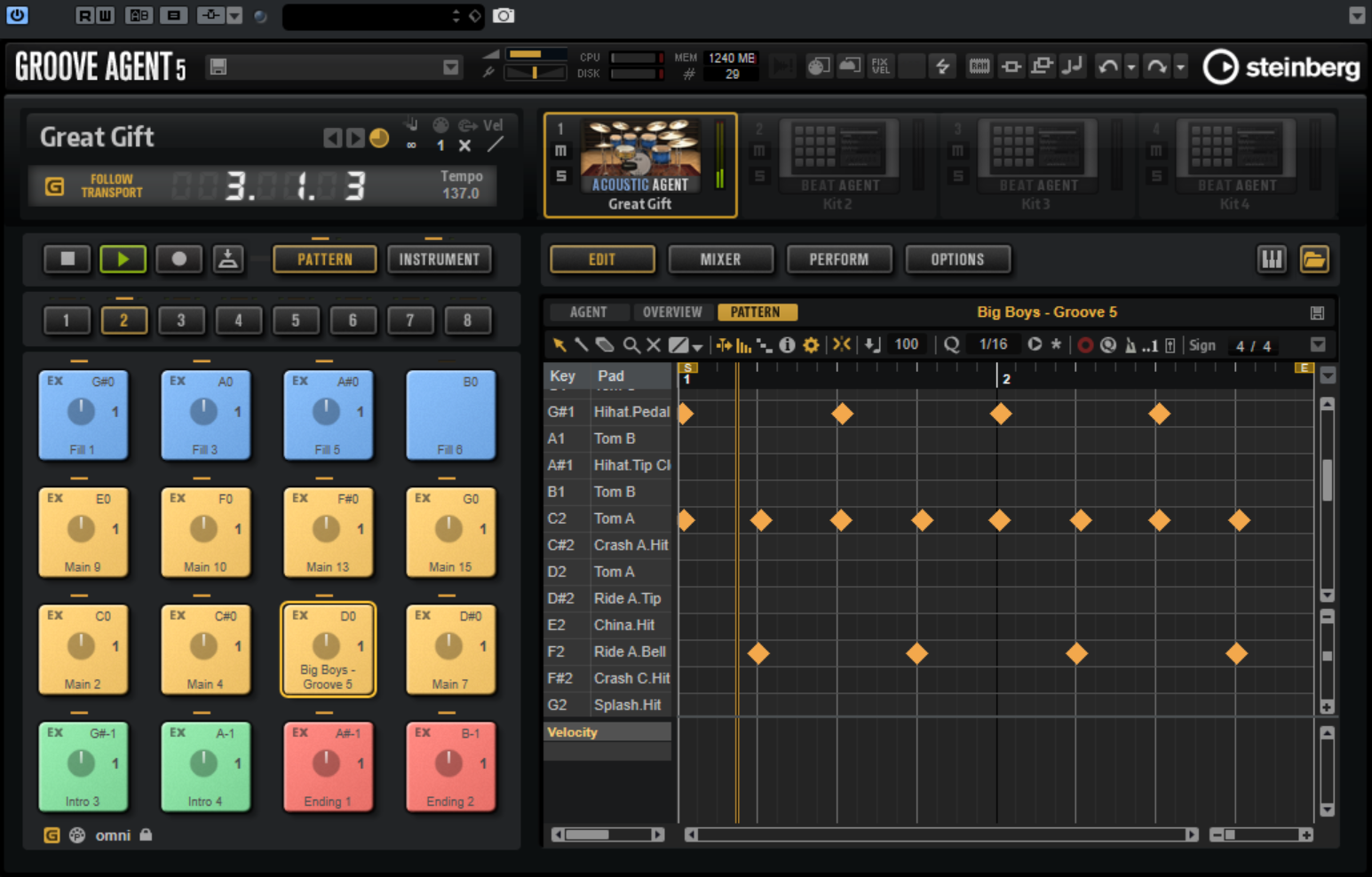Image resolution: width=1372 pixels, height=877 pixels.
Task: Click the metronome icon in editor toolbar
Action: [1130, 345]
